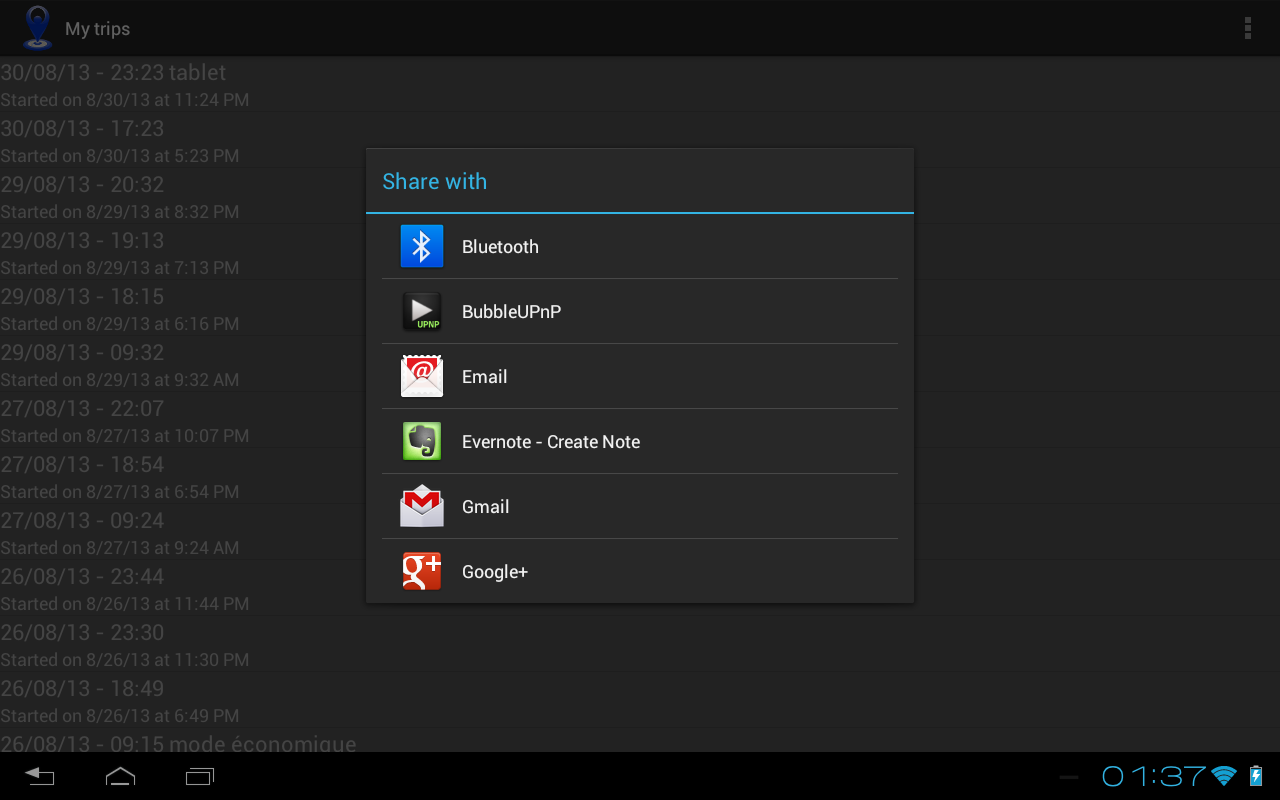Open trip 27/08/13 - 09:24
Image resolution: width=1280 pixels, height=800 pixels.
(x=640, y=532)
